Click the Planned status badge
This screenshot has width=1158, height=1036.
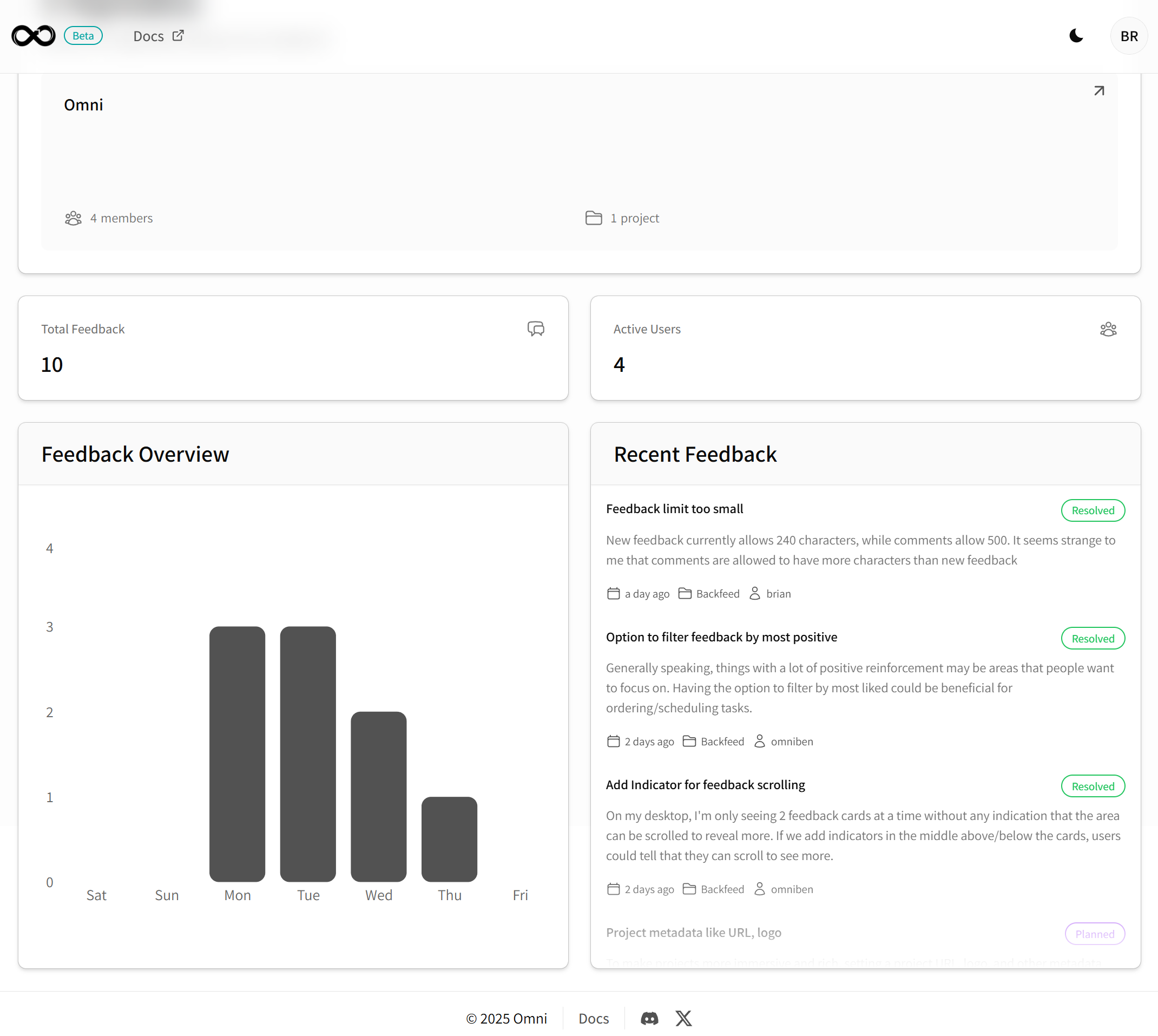pyautogui.click(x=1094, y=934)
